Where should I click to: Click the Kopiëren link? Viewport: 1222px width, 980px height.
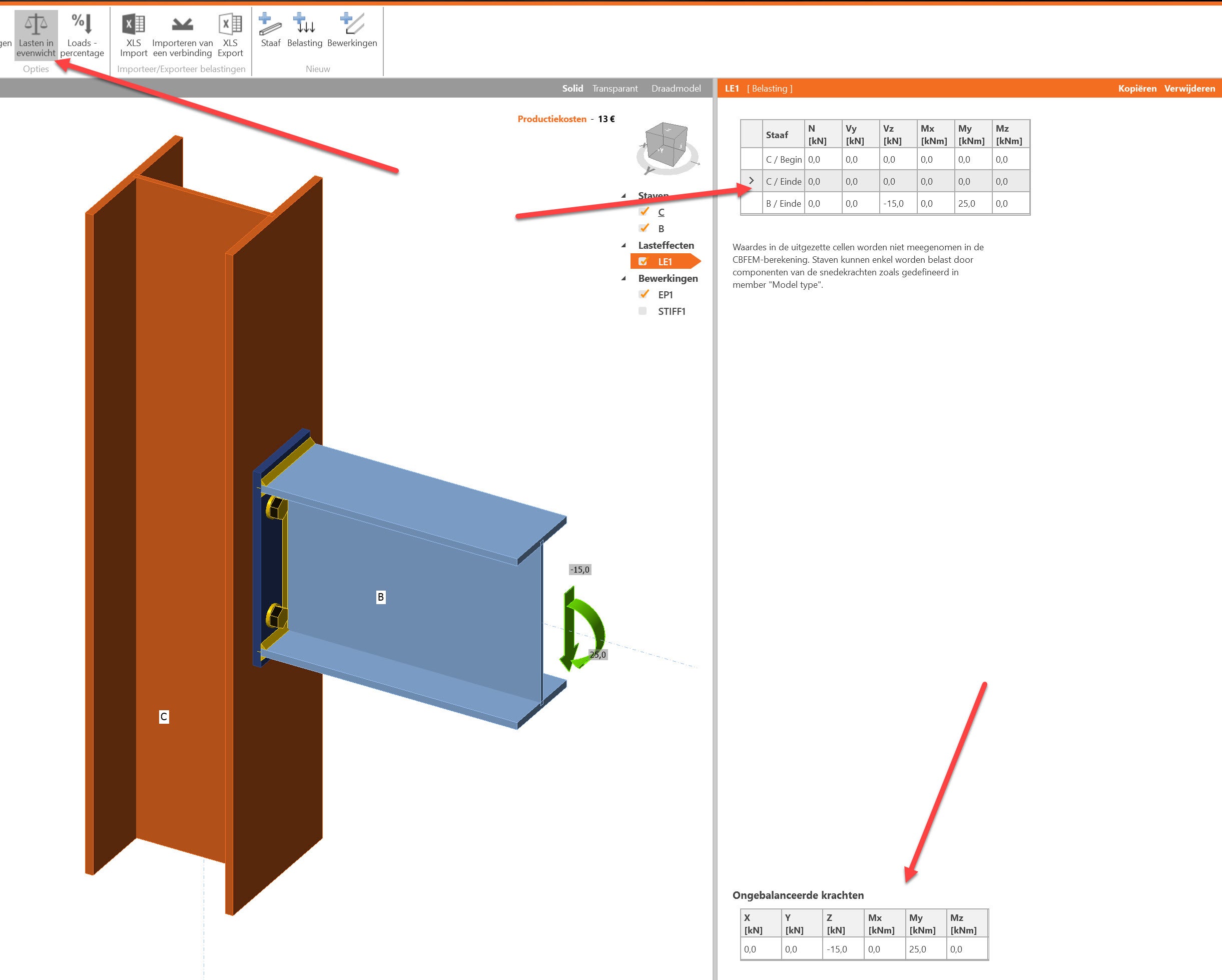pyautogui.click(x=1136, y=89)
